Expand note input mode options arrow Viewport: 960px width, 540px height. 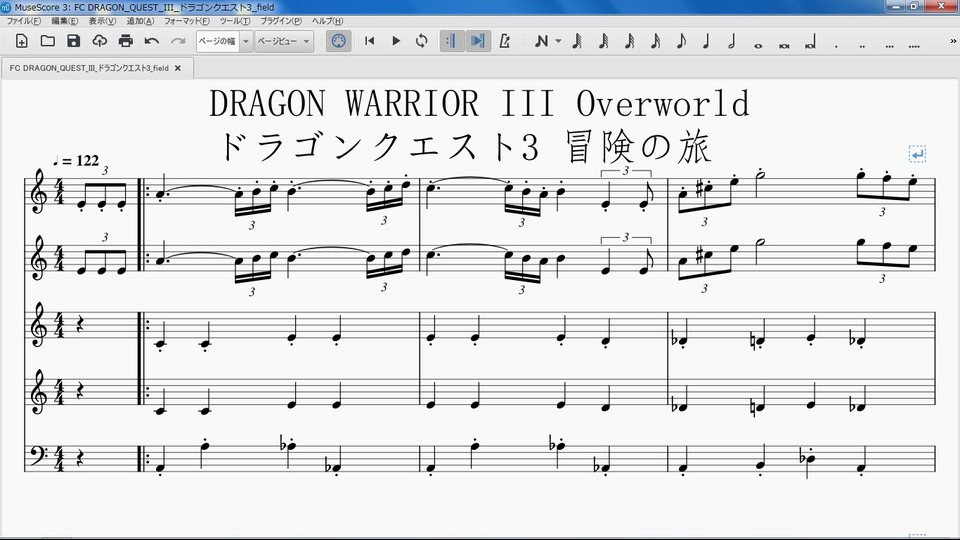(558, 41)
